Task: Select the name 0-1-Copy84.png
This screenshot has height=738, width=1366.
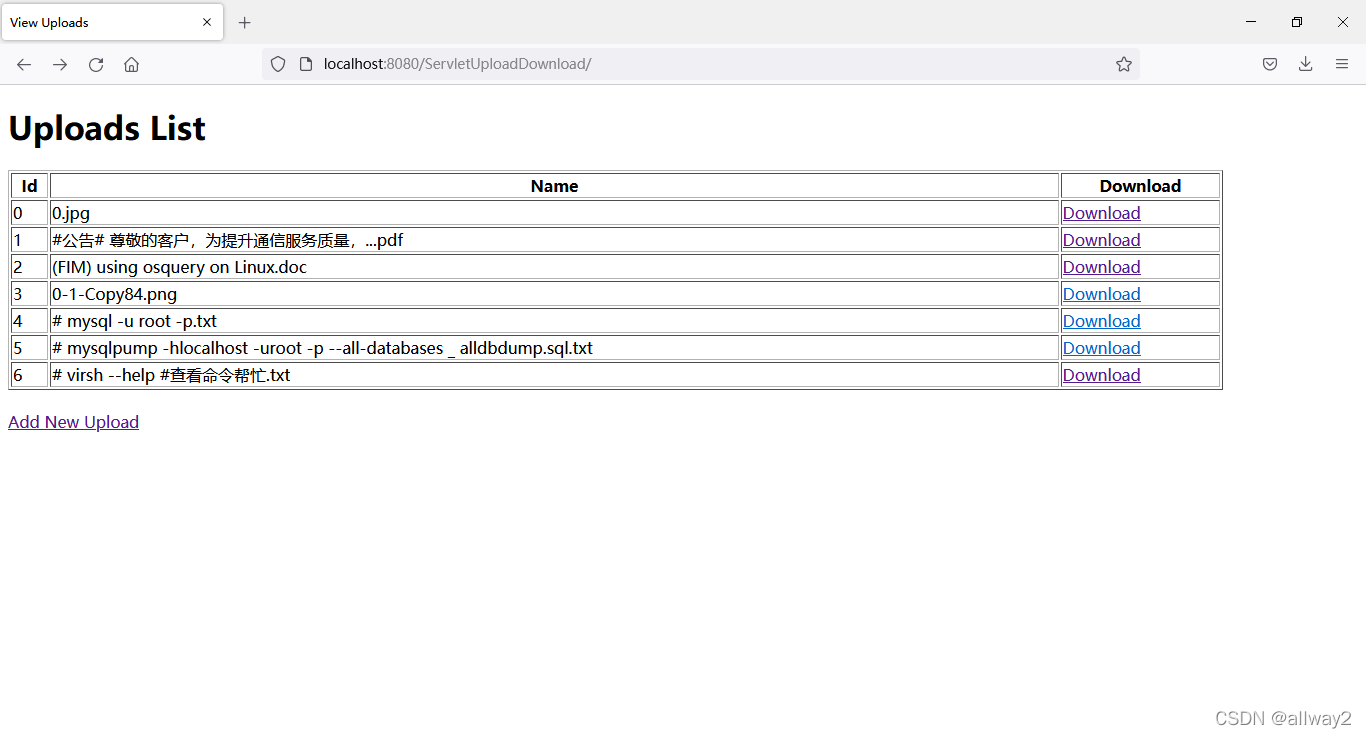Action: click(x=115, y=294)
